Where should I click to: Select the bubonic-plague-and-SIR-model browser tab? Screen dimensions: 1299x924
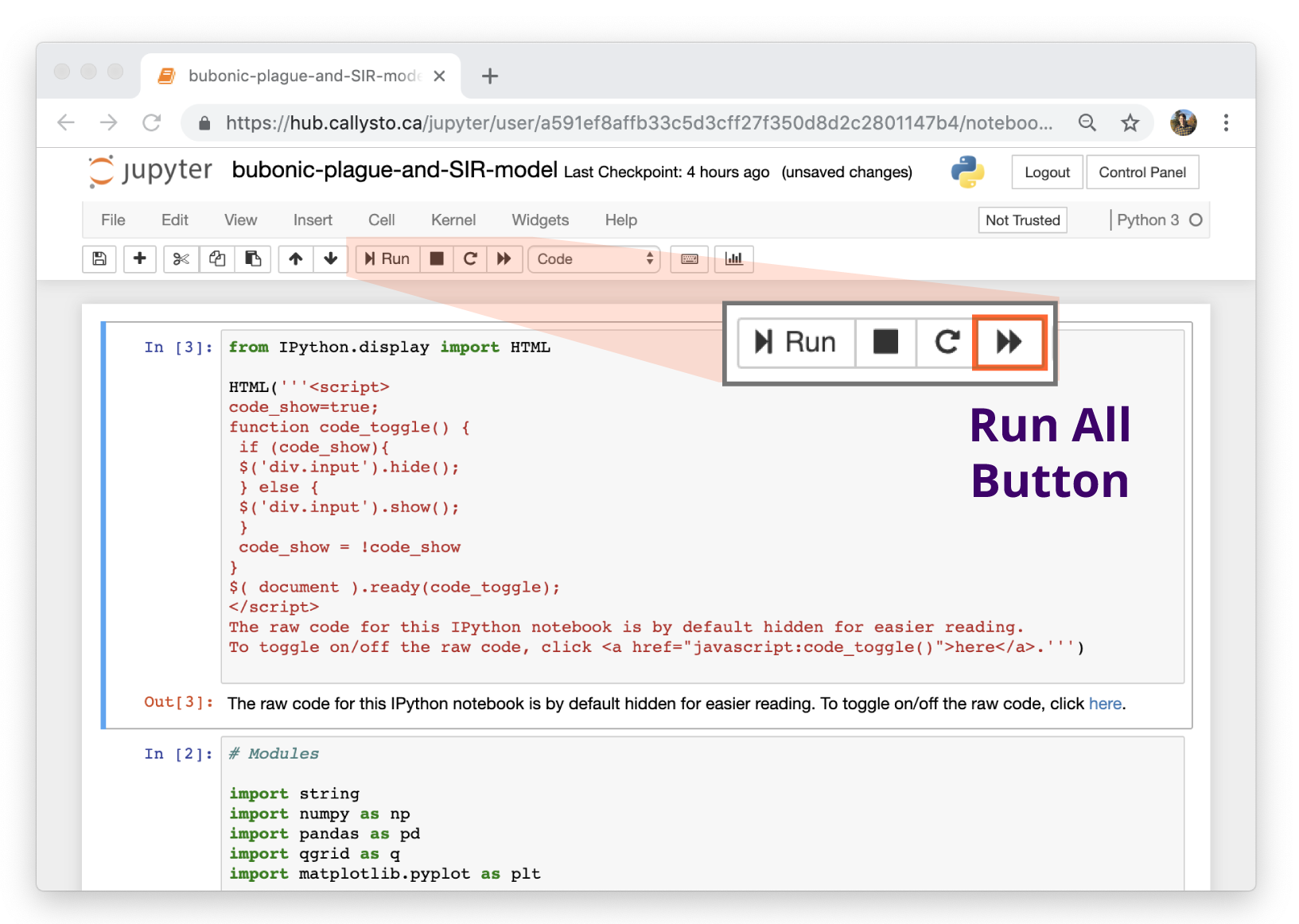tap(301, 76)
